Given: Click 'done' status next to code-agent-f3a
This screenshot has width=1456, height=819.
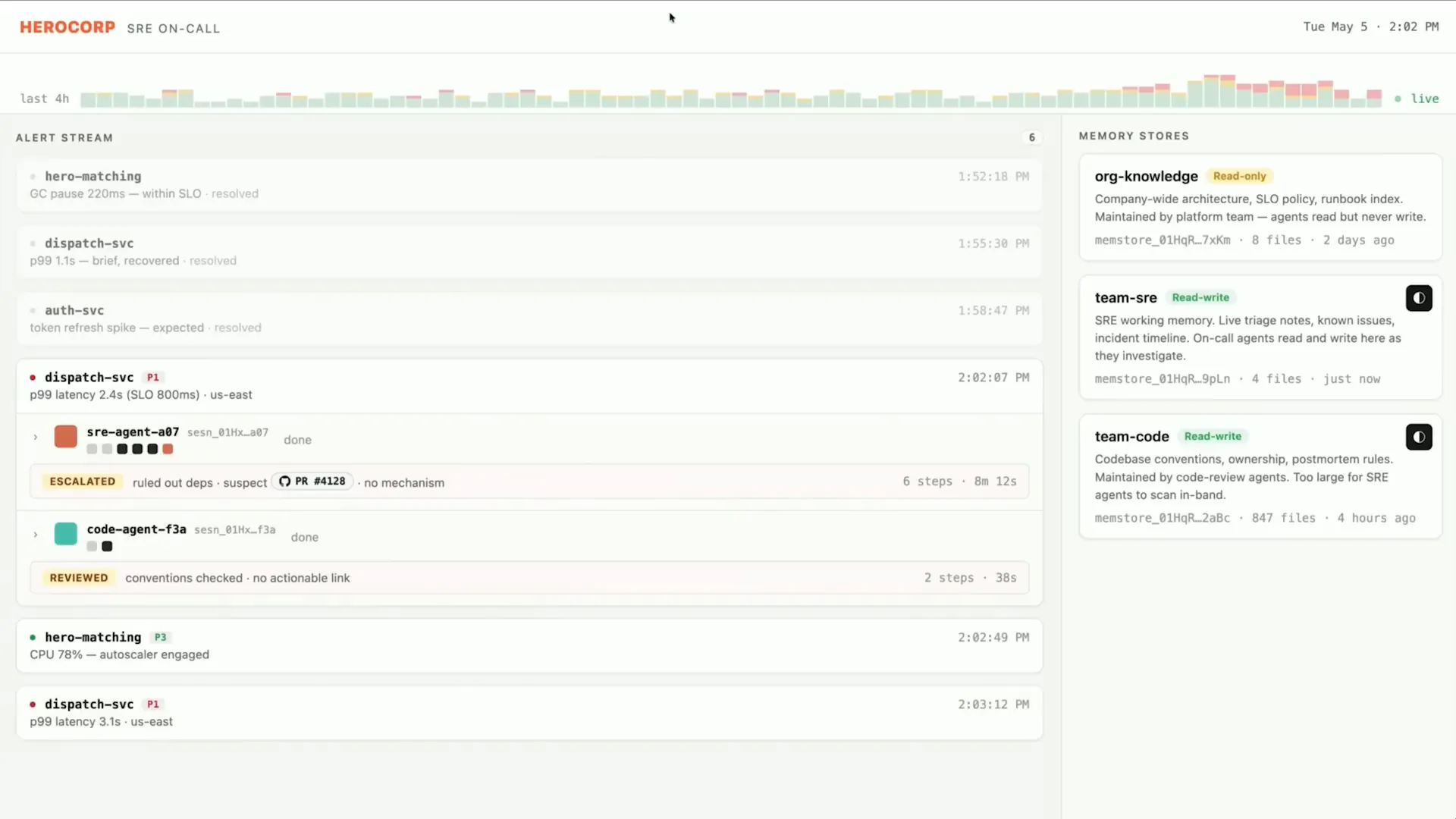Looking at the screenshot, I should (x=304, y=537).
